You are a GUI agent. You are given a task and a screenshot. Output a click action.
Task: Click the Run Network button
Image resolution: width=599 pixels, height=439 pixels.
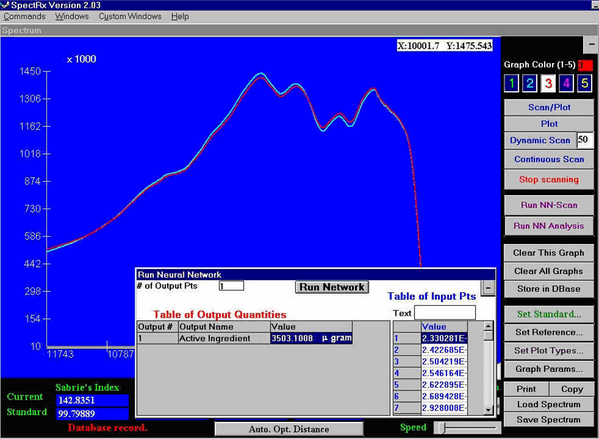coord(332,287)
